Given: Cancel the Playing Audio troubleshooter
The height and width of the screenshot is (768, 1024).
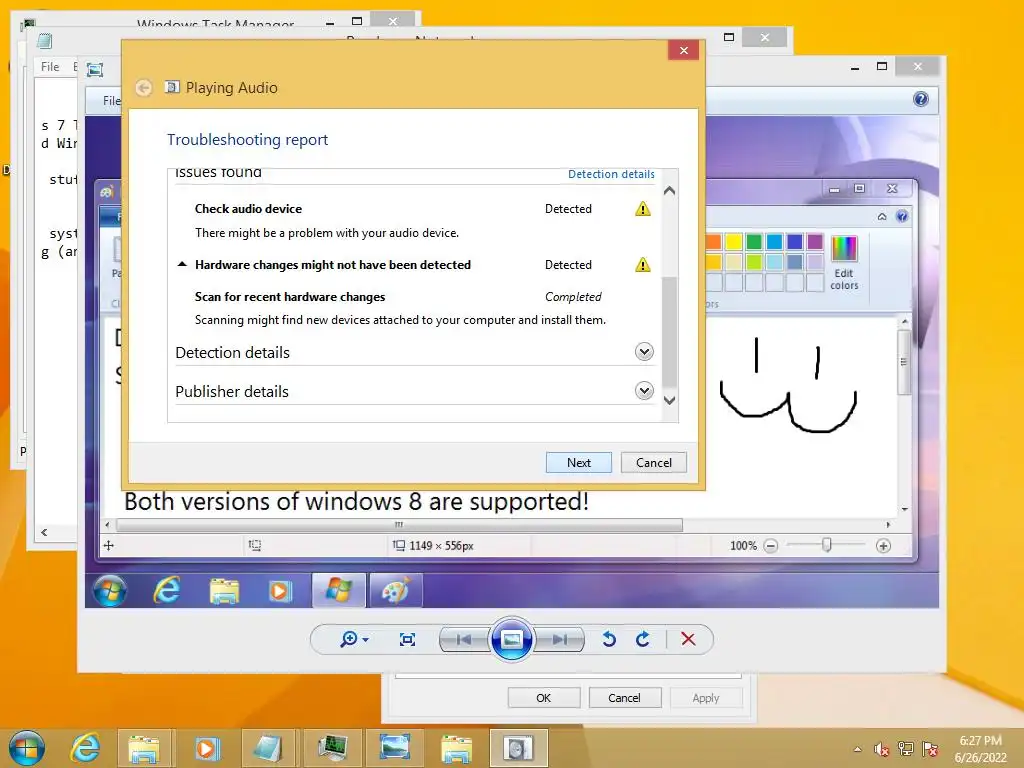Looking at the screenshot, I should (x=654, y=462).
